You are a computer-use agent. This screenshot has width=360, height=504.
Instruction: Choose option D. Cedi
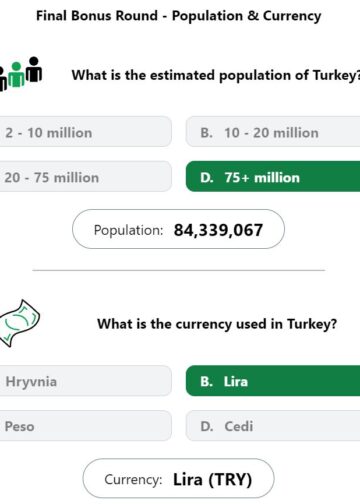[x=273, y=426]
